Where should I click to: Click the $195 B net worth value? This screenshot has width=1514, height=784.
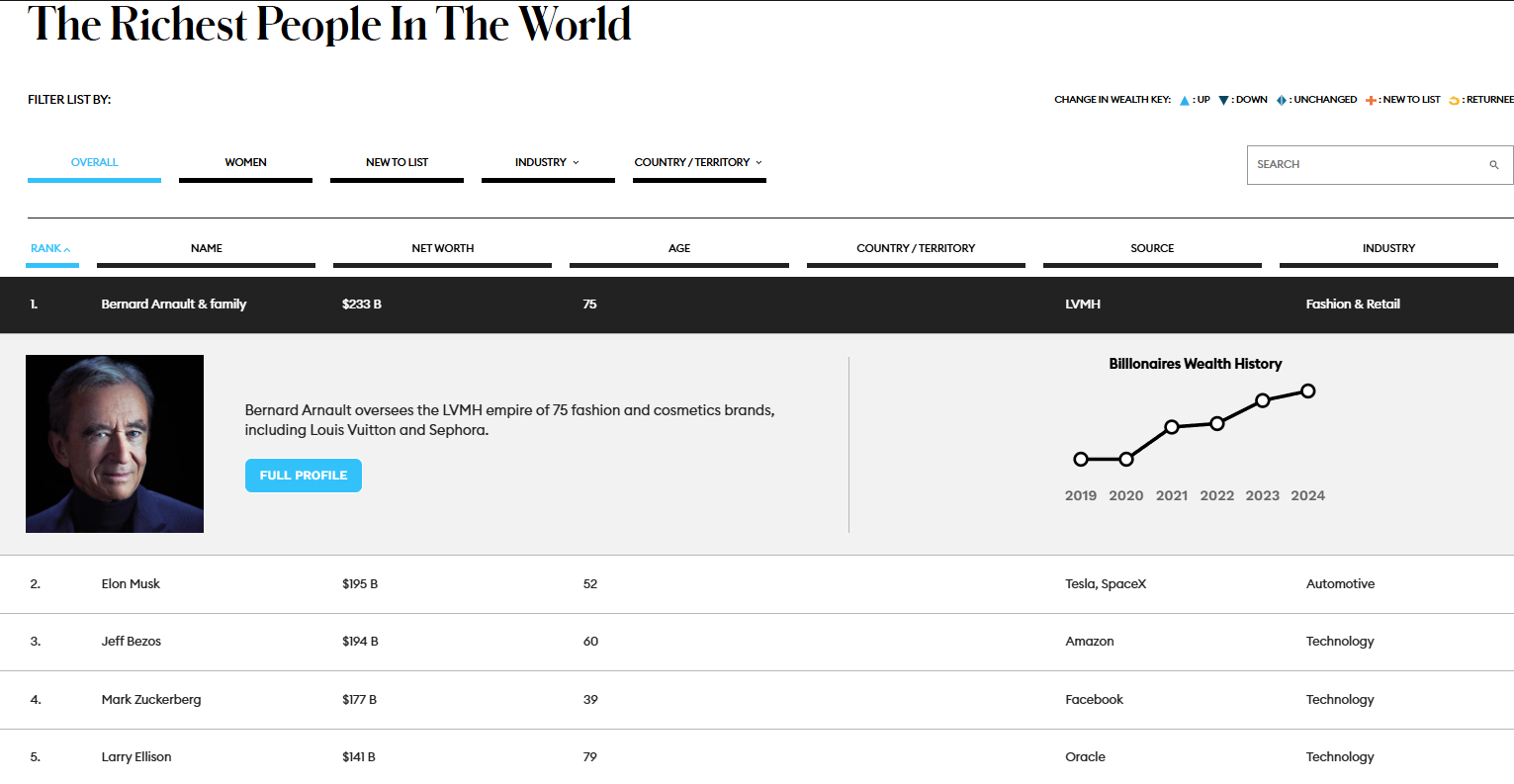click(x=360, y=584)
